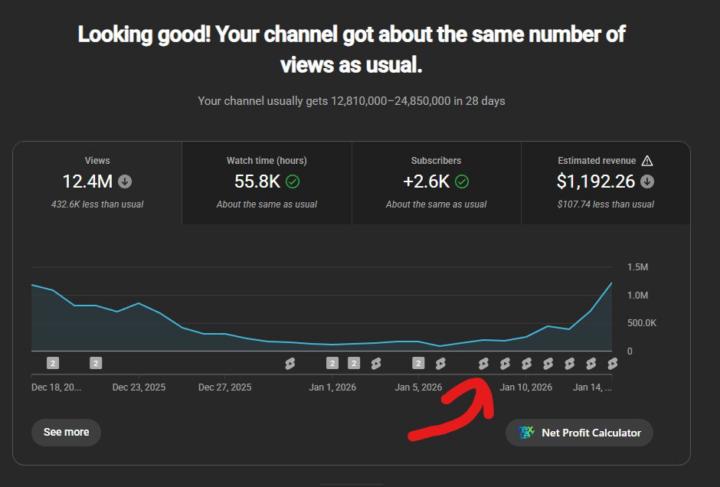This screenshot has width=720, height=487.
Task: Click the Shorts marker two days before Jan 10
Action: pyautogui.click(x=483, y=364)
